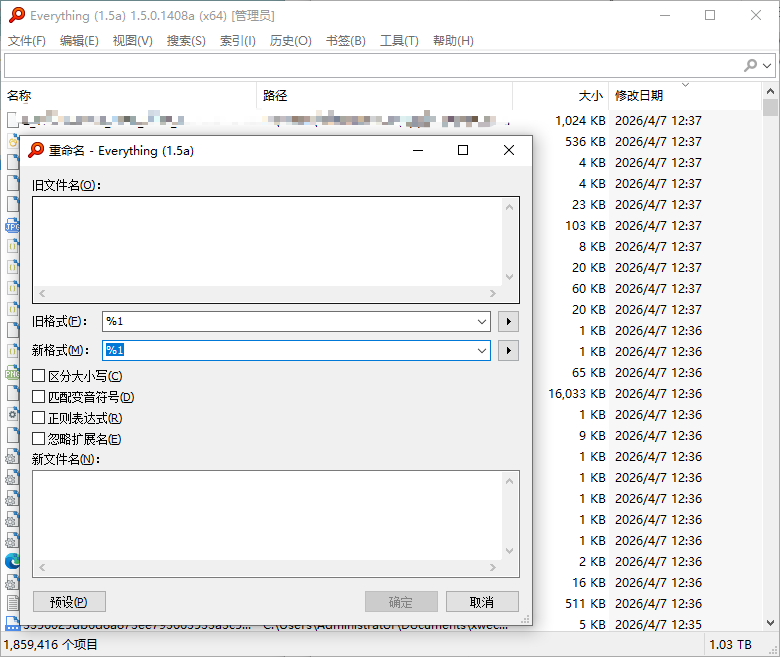Click into the 旧文件名 text area
The image size is (780, 657).
coord(267,241)
